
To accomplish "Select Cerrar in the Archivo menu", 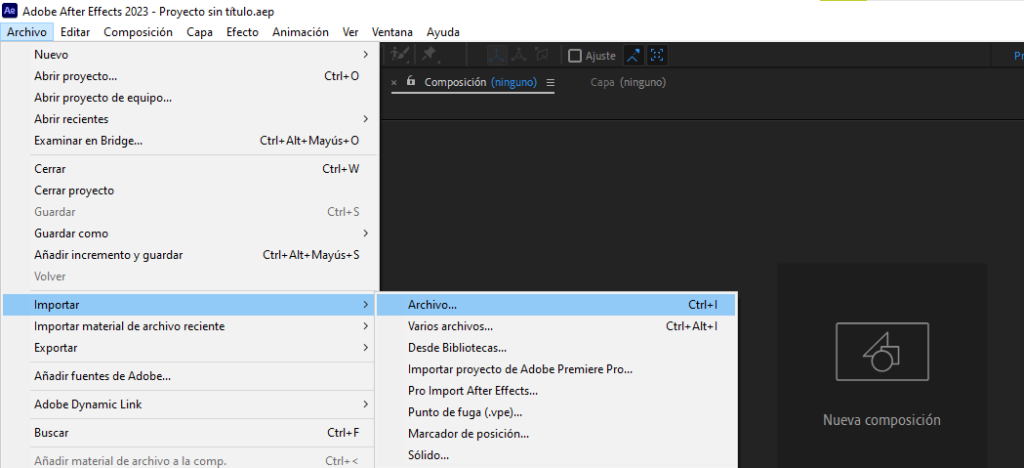I will (x=190, y=169).
